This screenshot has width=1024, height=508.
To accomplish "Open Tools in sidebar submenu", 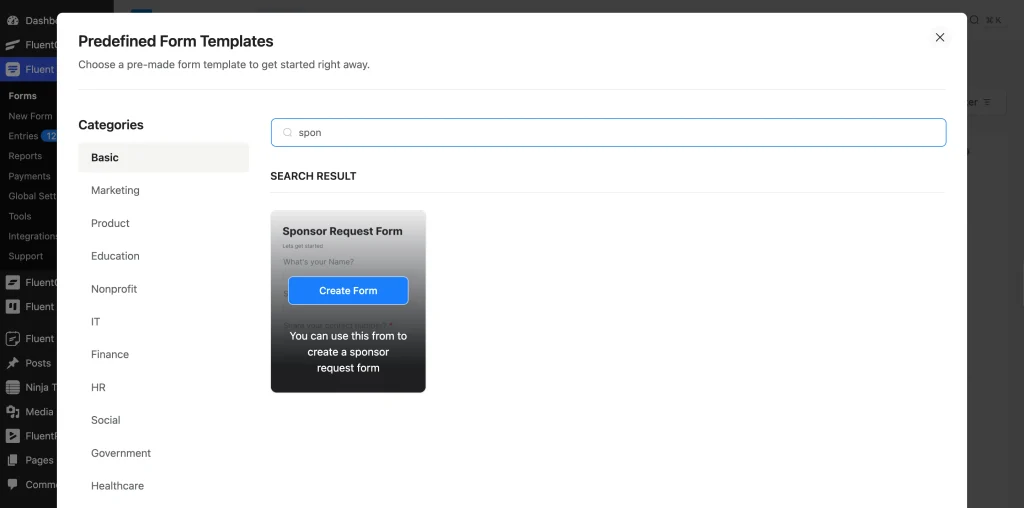I will (x=20, y=216).
